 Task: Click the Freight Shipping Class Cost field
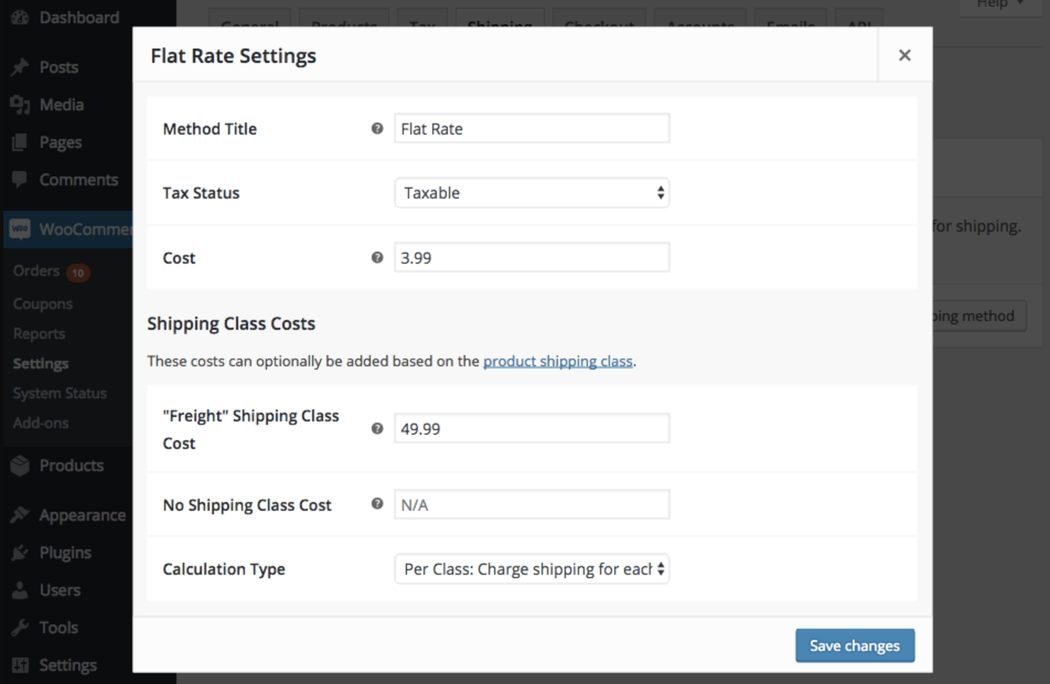click(531, 429)
